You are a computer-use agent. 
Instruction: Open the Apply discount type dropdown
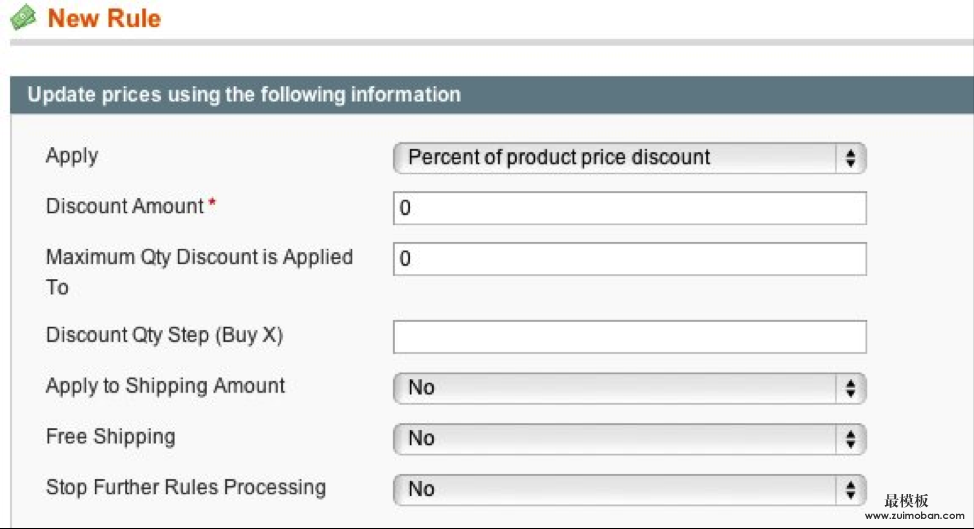pyautogui.click(x=629, y=158)
